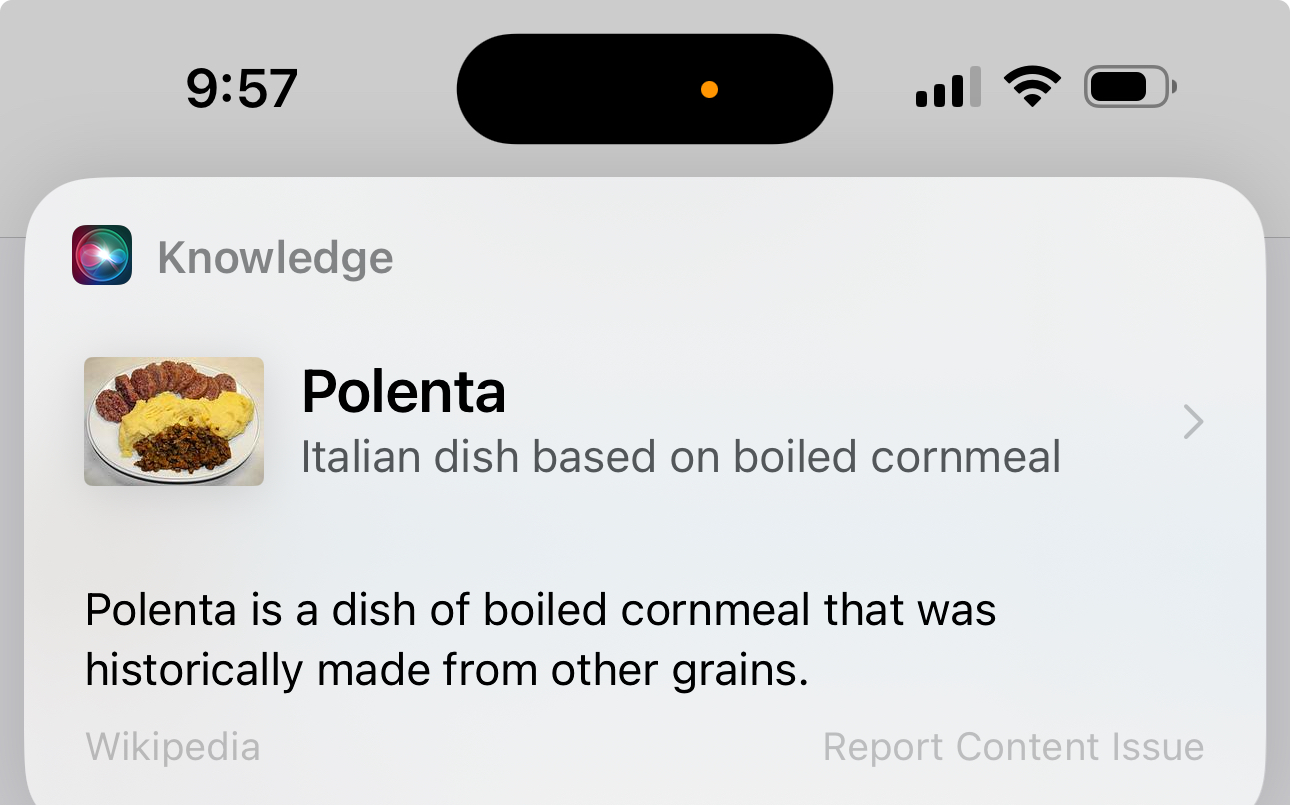
Task: Open Polenta details via the right chevron
Action: [1193, 422]
